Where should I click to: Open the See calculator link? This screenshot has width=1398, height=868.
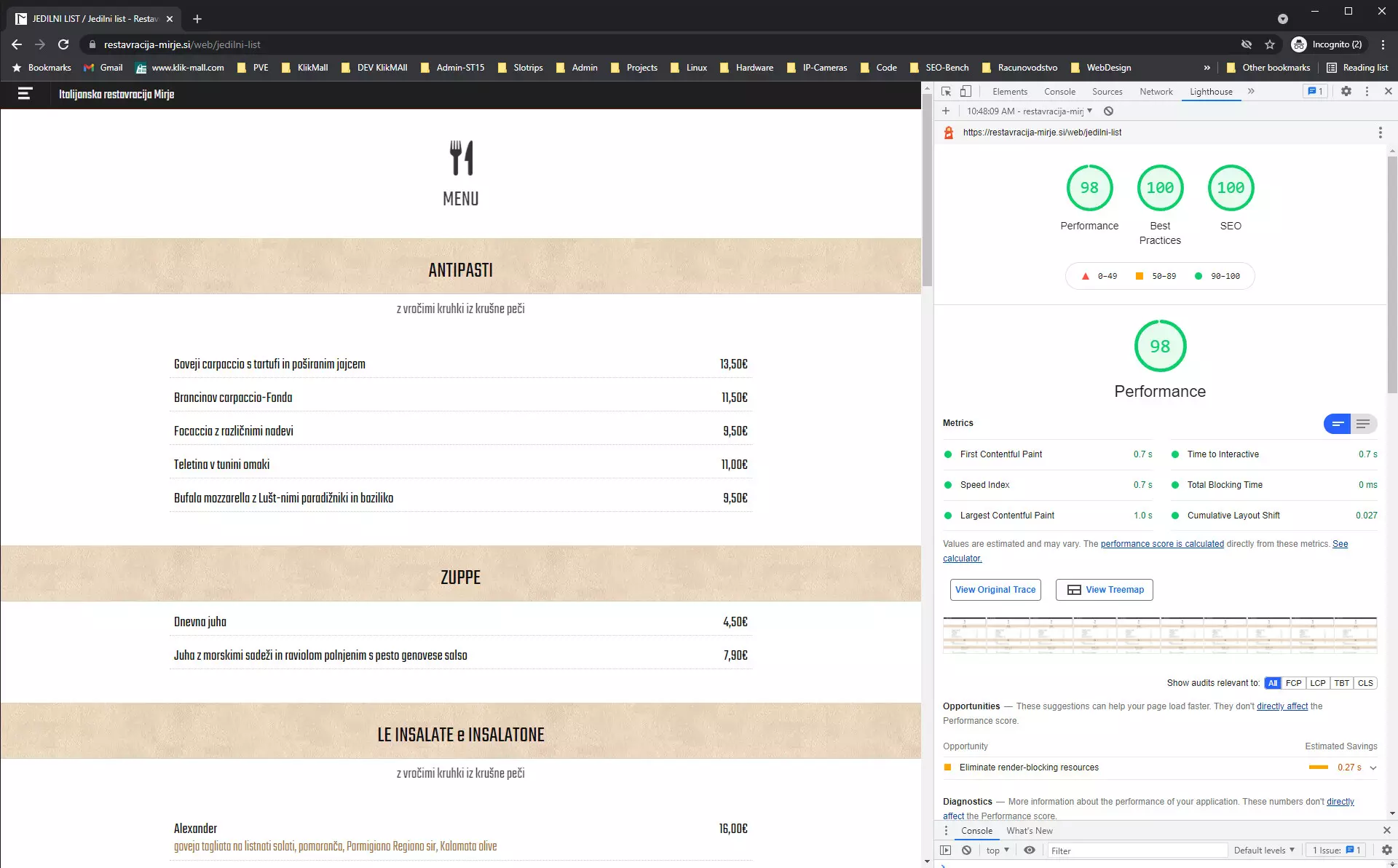point(962,559)
